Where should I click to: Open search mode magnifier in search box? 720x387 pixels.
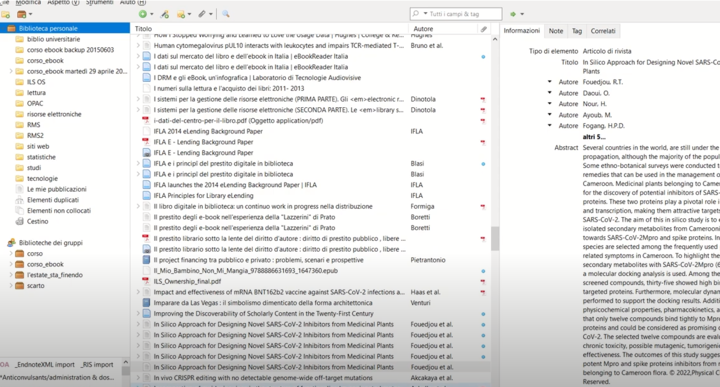tap(416, 14)
